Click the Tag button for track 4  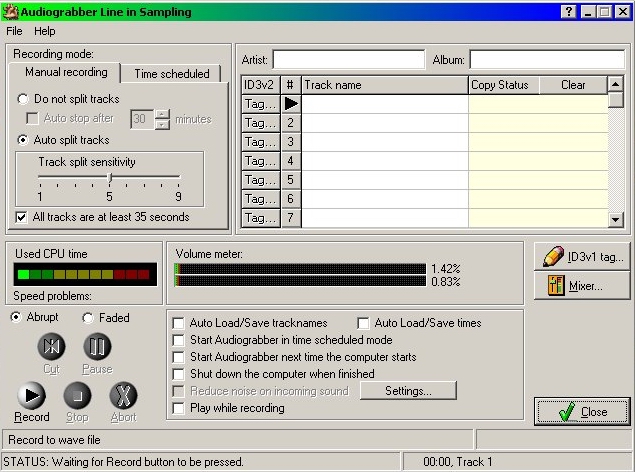(260, 161)
